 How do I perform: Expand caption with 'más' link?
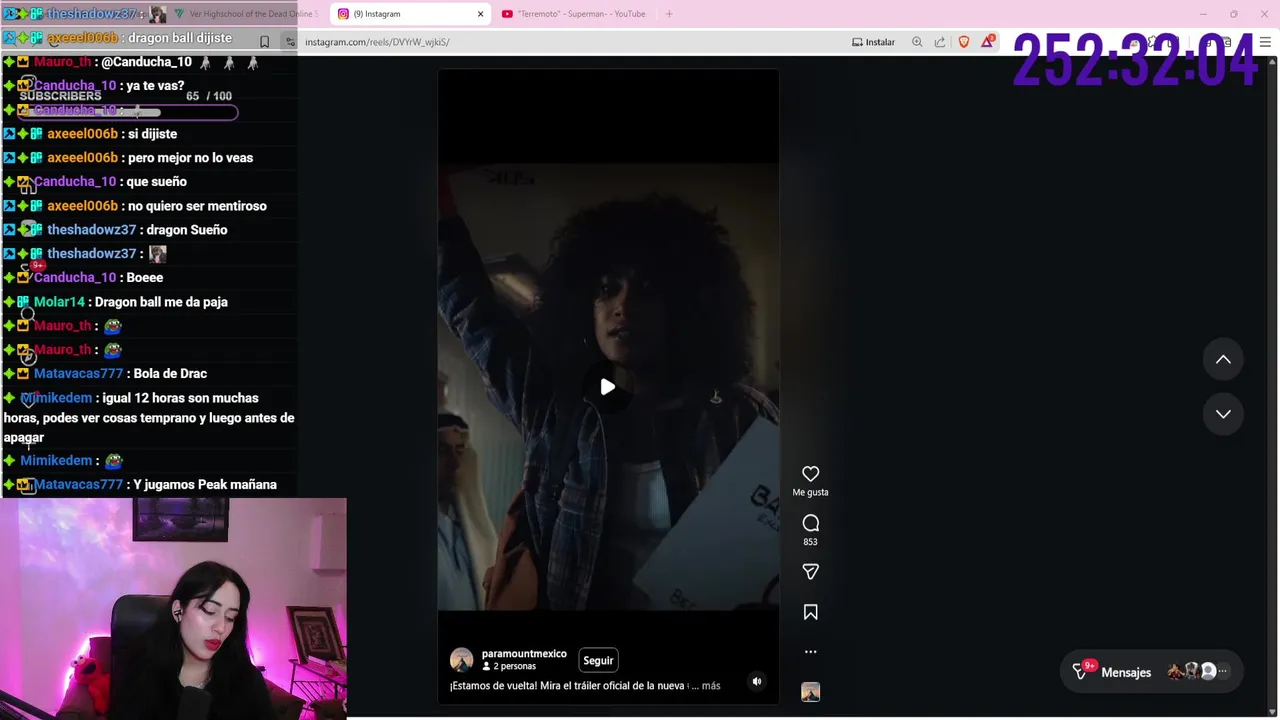[x=711, y=686]
